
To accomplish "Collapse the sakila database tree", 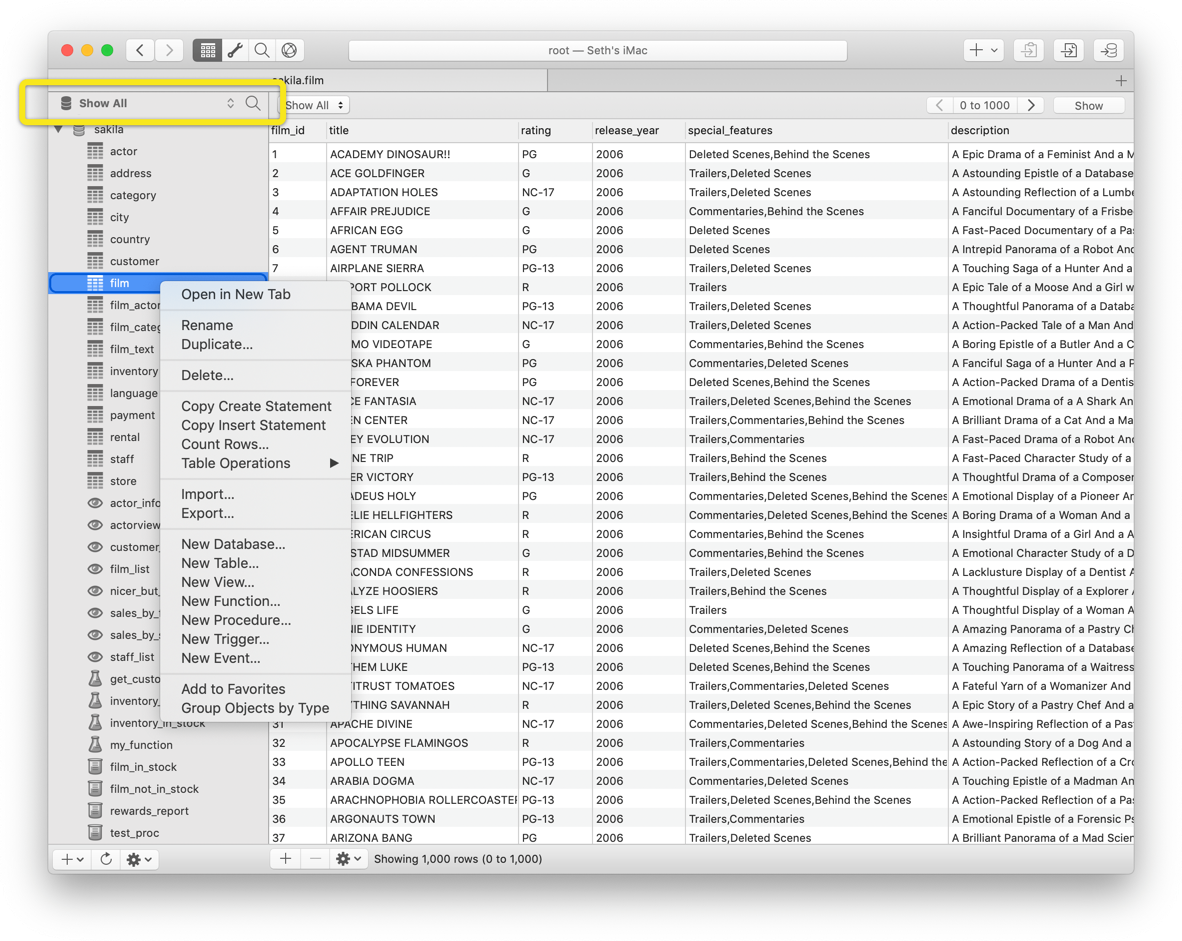I will 59,130.
